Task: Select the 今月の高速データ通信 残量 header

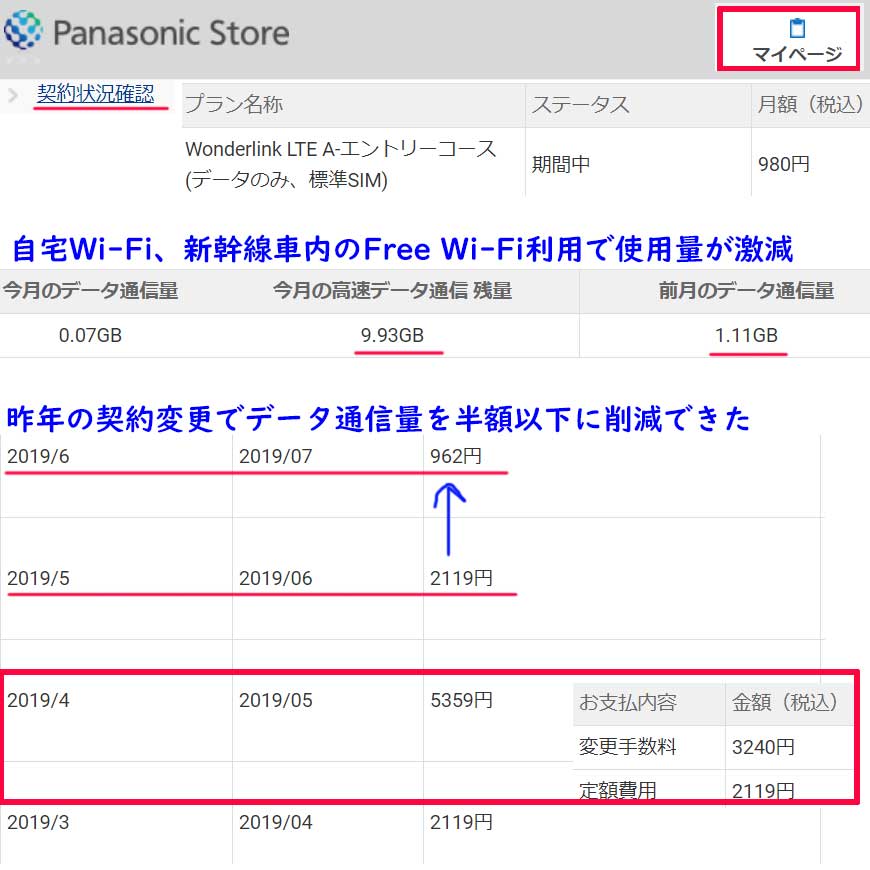Action: [x=392, y=291]
